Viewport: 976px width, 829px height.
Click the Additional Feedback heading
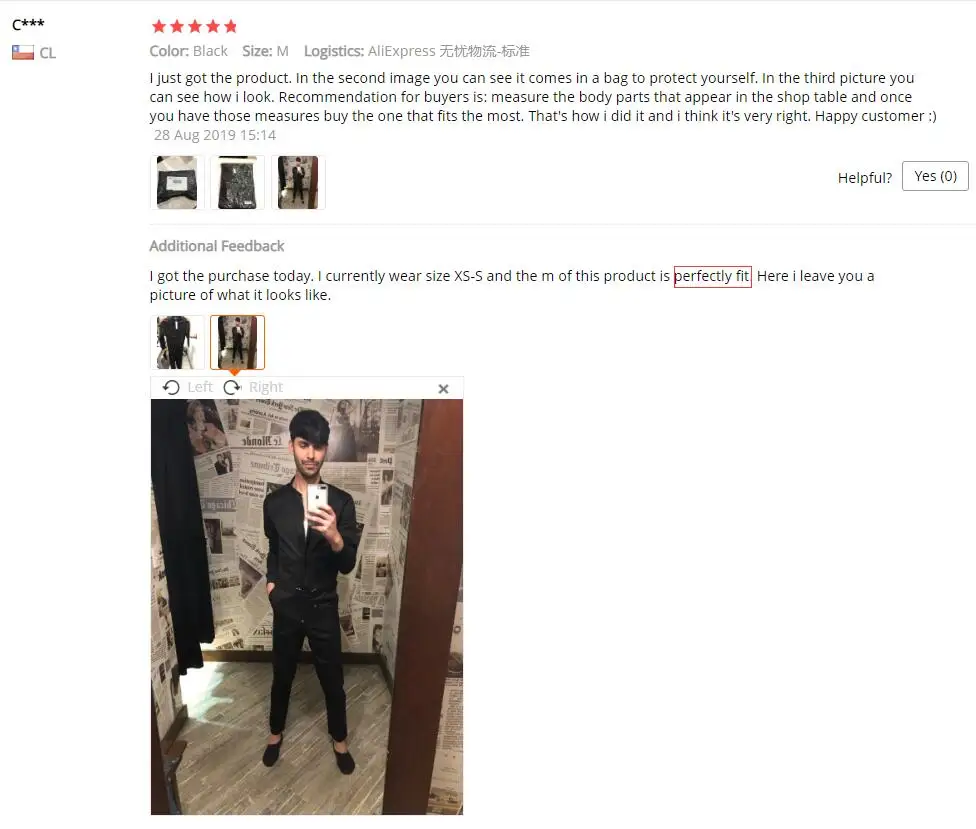(217, 246)
